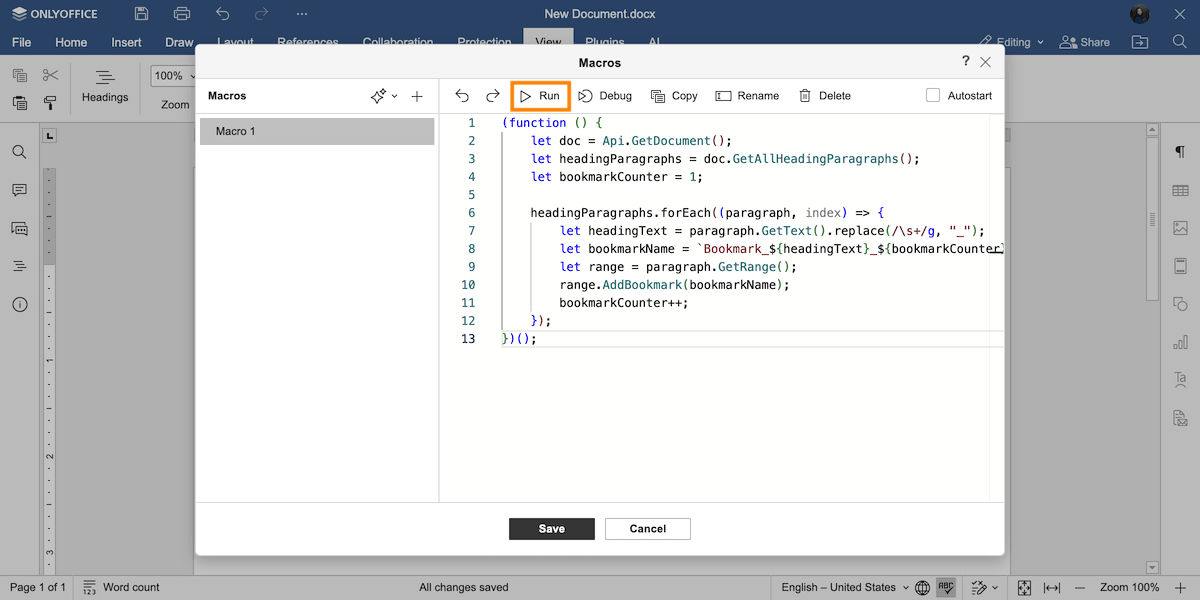Click Copy in the macro toolbar
1200x600 pixels.
674,96
